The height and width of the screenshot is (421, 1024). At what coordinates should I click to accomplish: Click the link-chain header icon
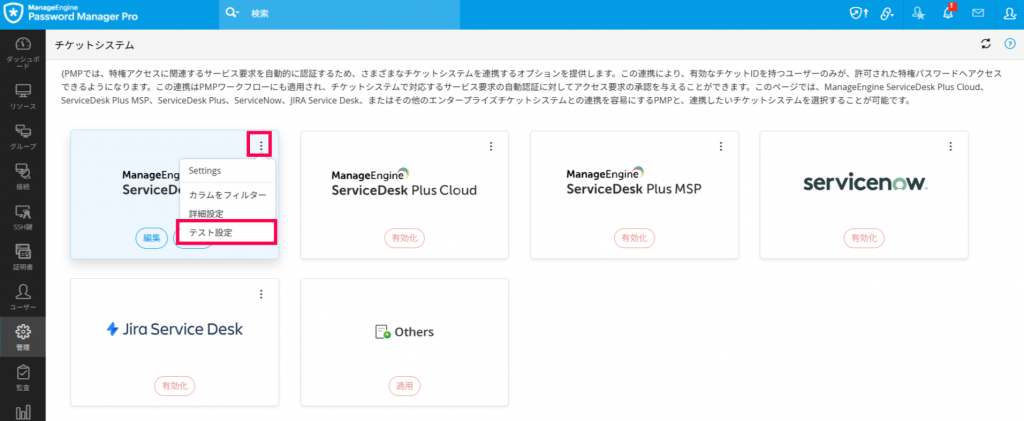coord(886,13)
